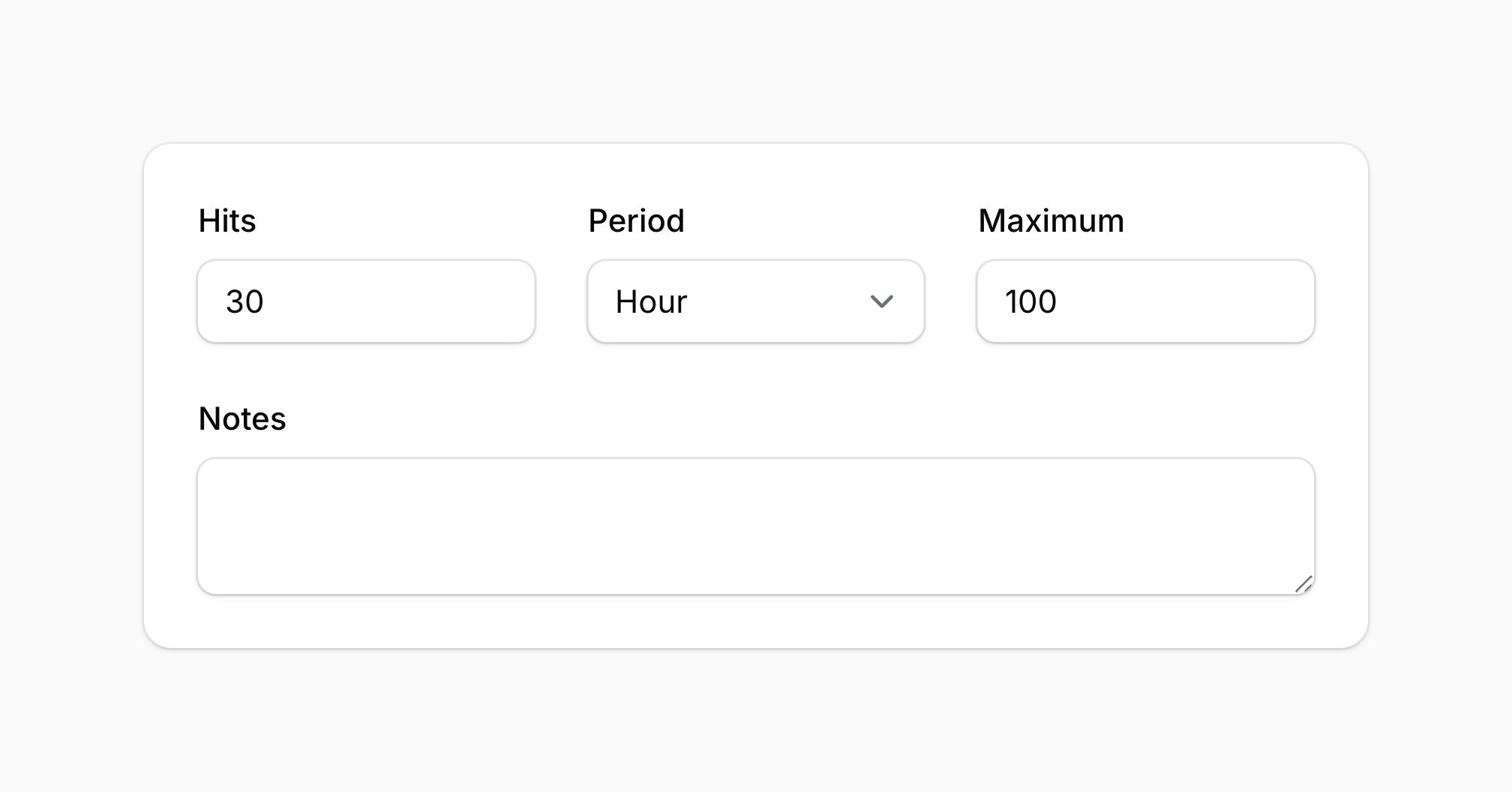Click inside the Maximum input field
This screenshot has height=792, width=1512.
pyautogui.click(x=1144, y=301)
